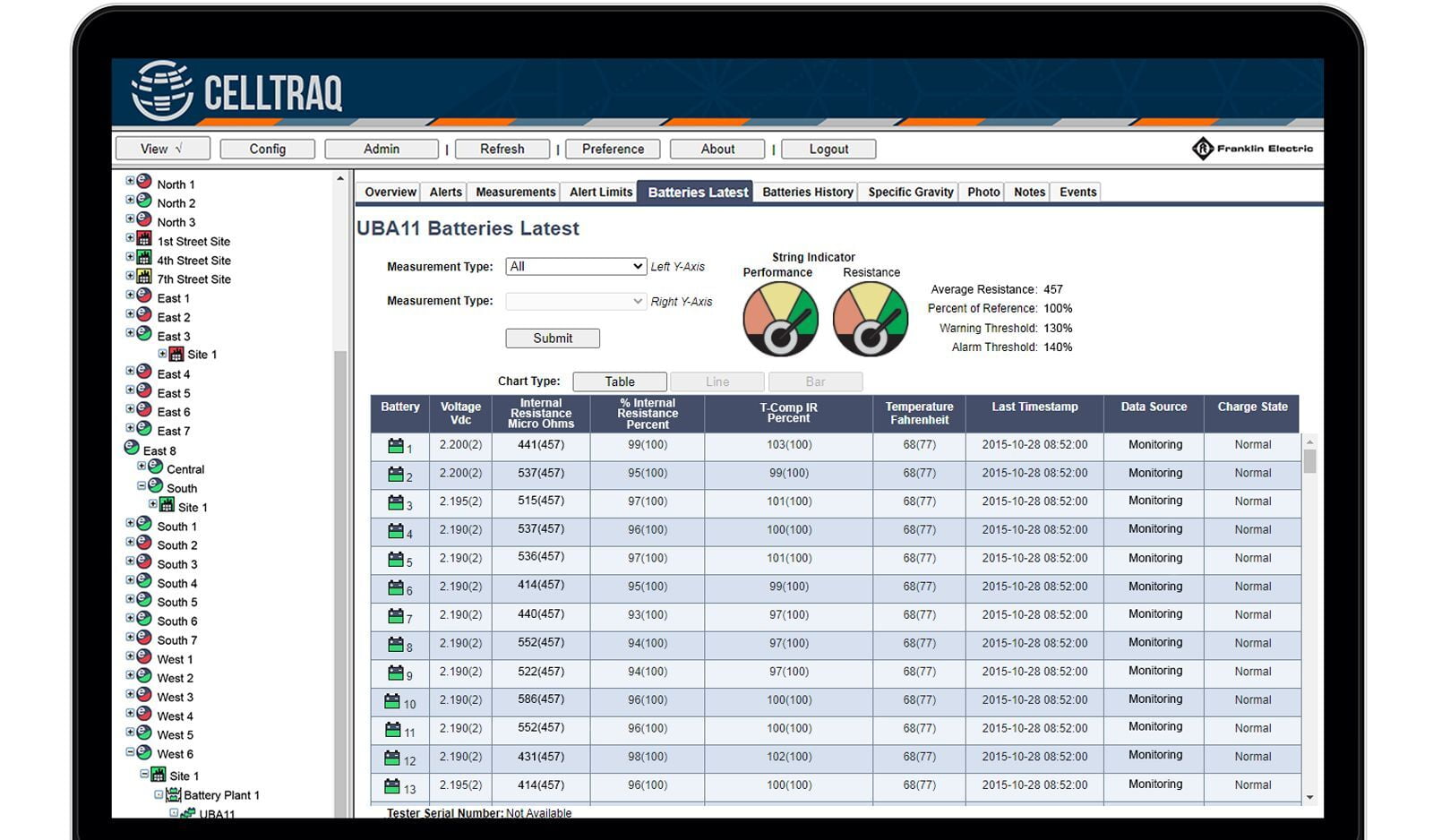
Task: Expand the Central tree node
Action: pyautogui.click(x=142, y=466)
